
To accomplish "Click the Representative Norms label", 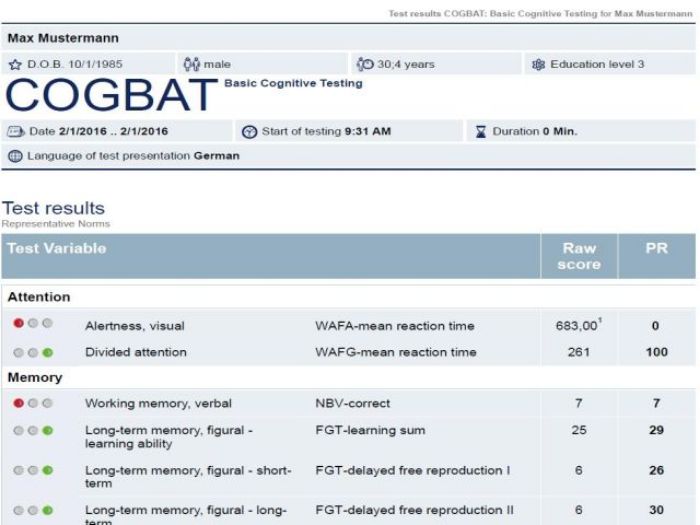I will 56,224.
